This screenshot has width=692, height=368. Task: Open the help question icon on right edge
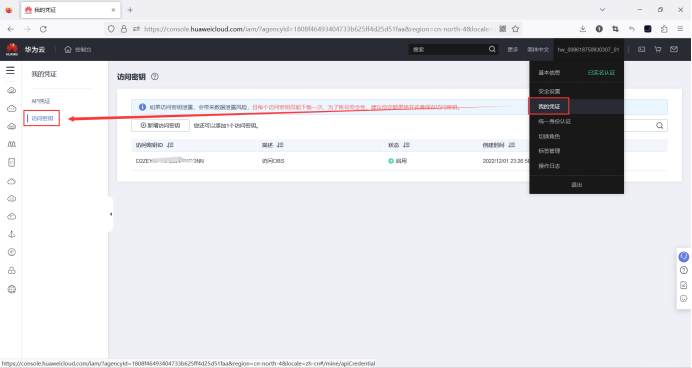(x=684, y=270)
